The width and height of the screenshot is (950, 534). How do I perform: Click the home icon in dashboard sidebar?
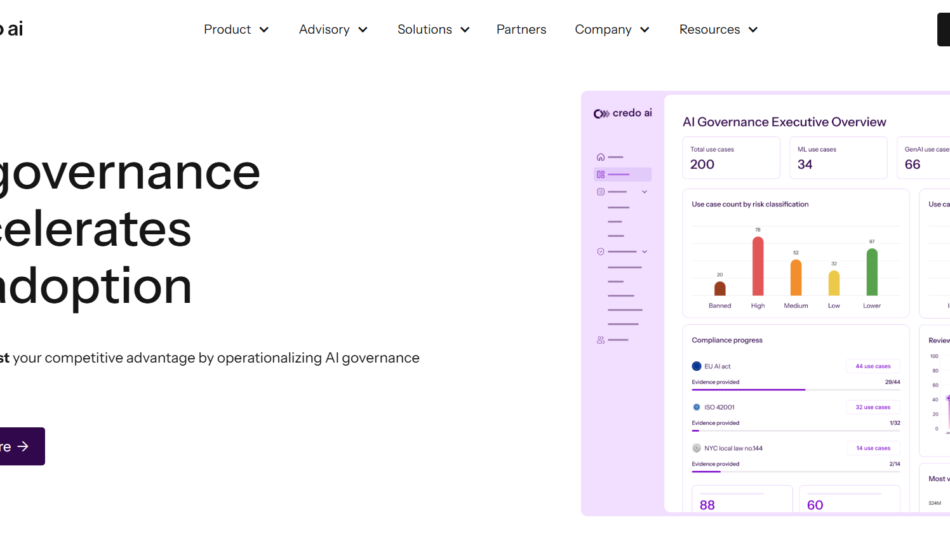coord(600,157)
